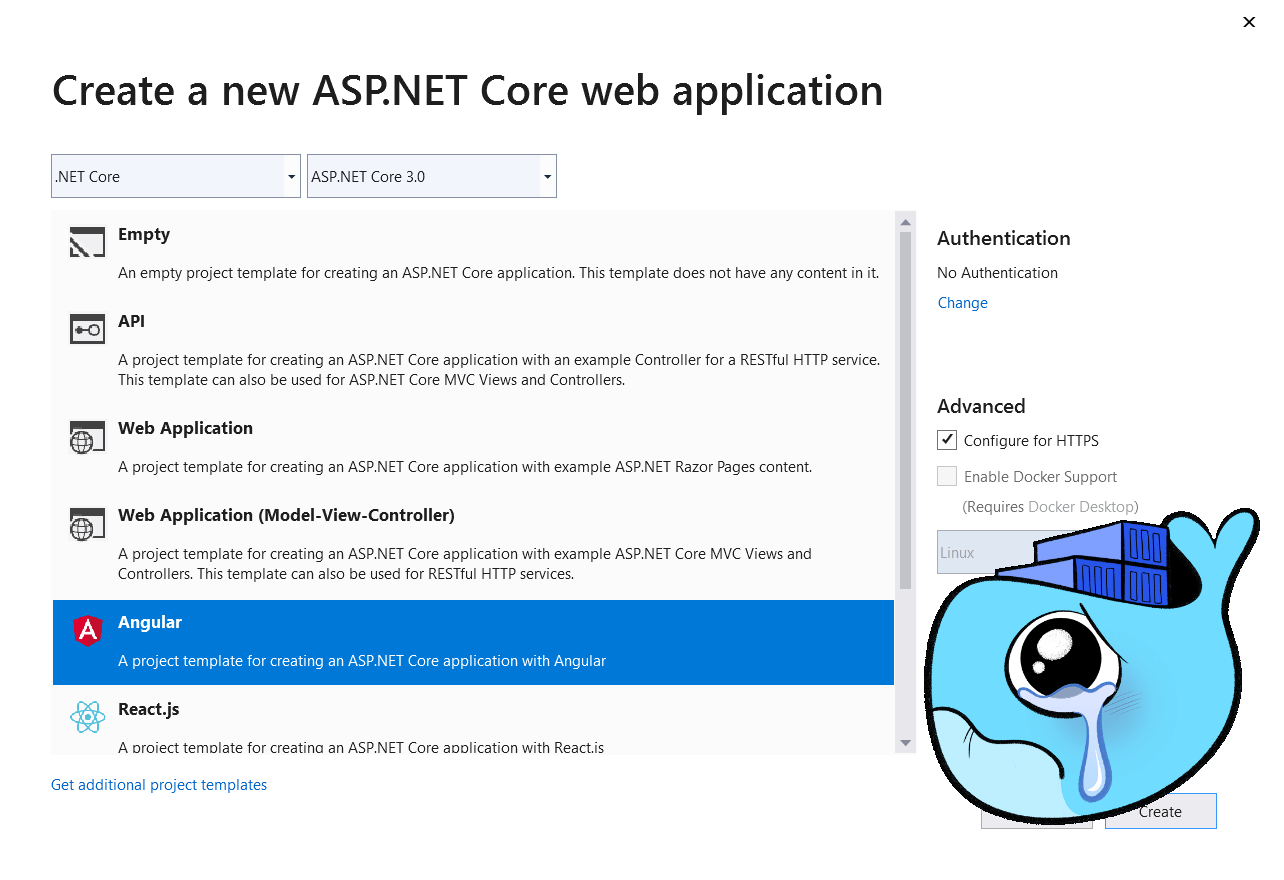Select the Angular project template
The width and height of the screenshot is (1284, 880).
click(x=473, y=642)
